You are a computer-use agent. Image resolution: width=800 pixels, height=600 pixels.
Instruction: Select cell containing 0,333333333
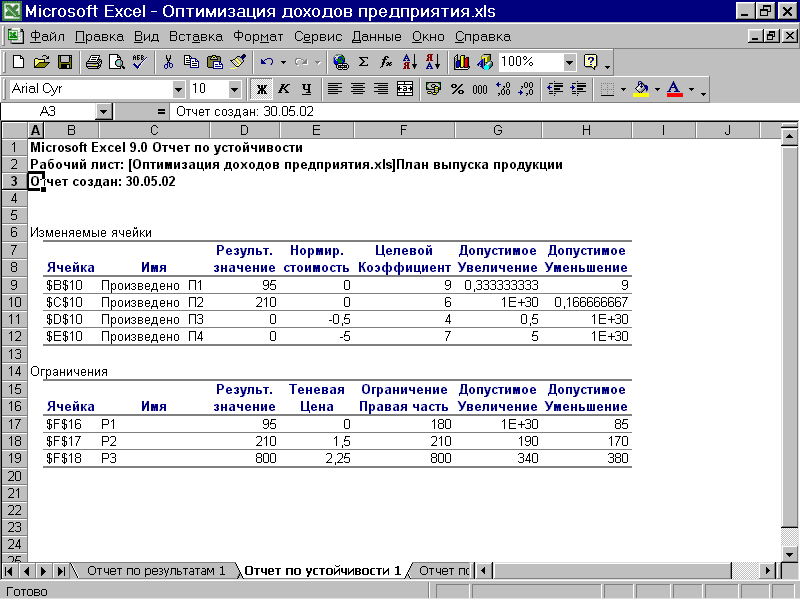click(x=498, y=285)
